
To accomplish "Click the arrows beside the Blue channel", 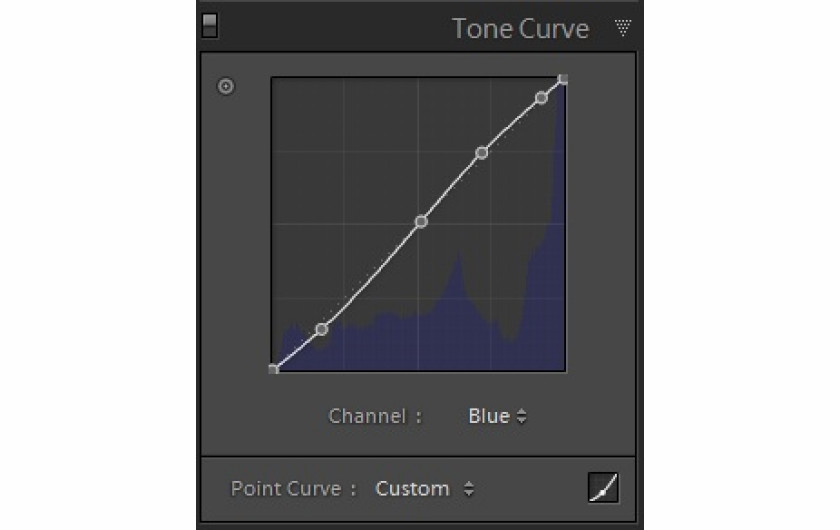I will (x=522, y=417).
